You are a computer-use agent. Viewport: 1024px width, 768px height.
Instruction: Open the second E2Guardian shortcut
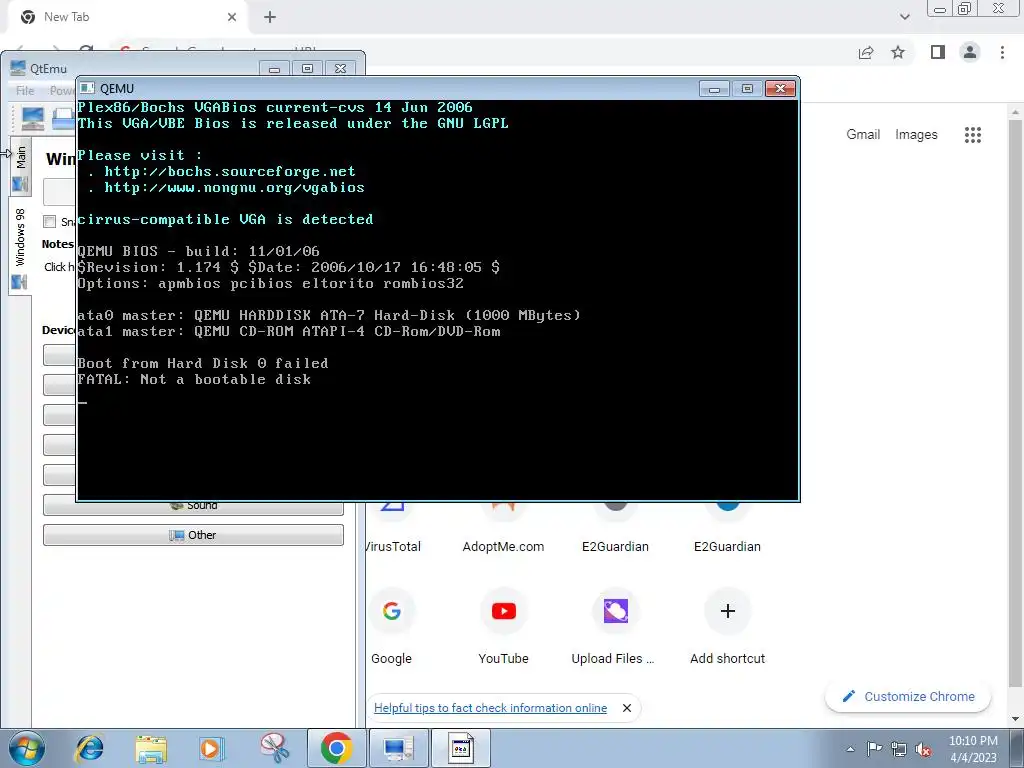728,529
